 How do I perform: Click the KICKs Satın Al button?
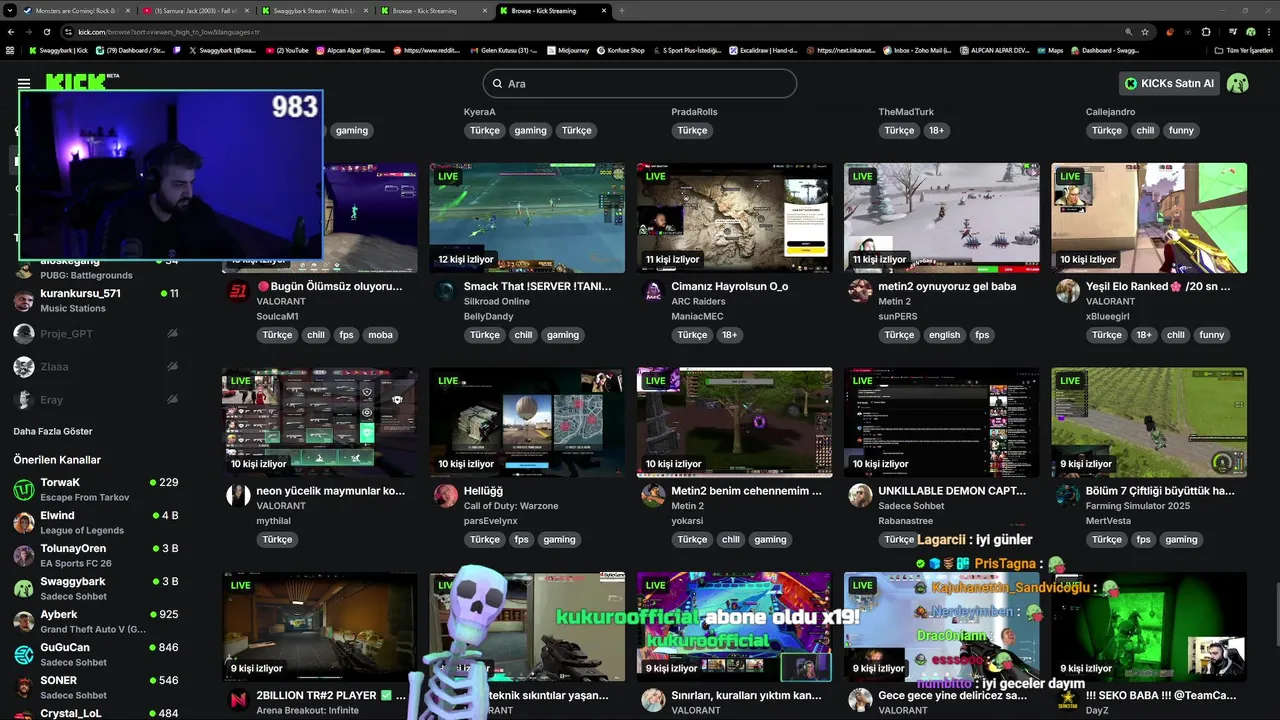1169,83
